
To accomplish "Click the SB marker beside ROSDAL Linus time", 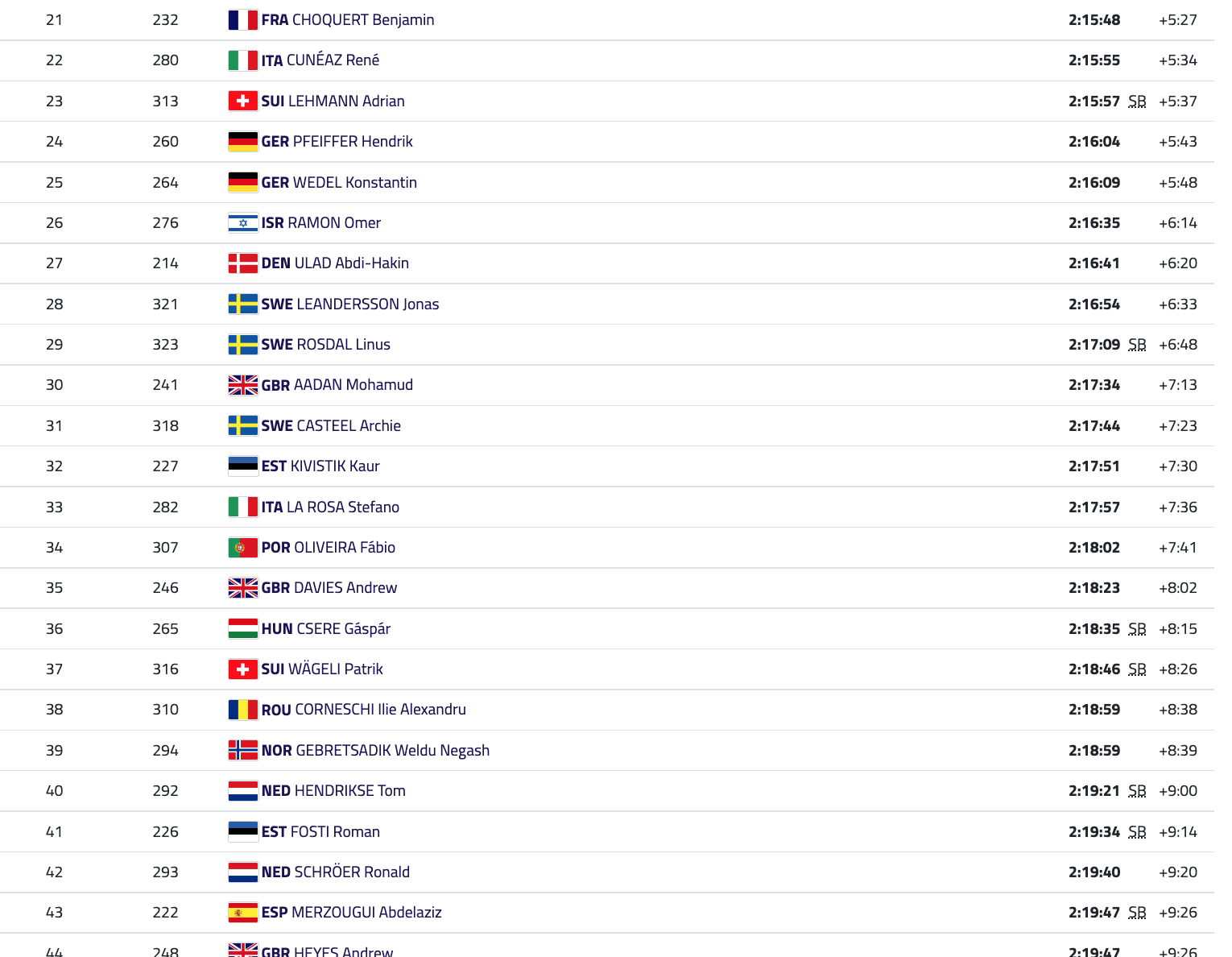I will click(1137, 345).
